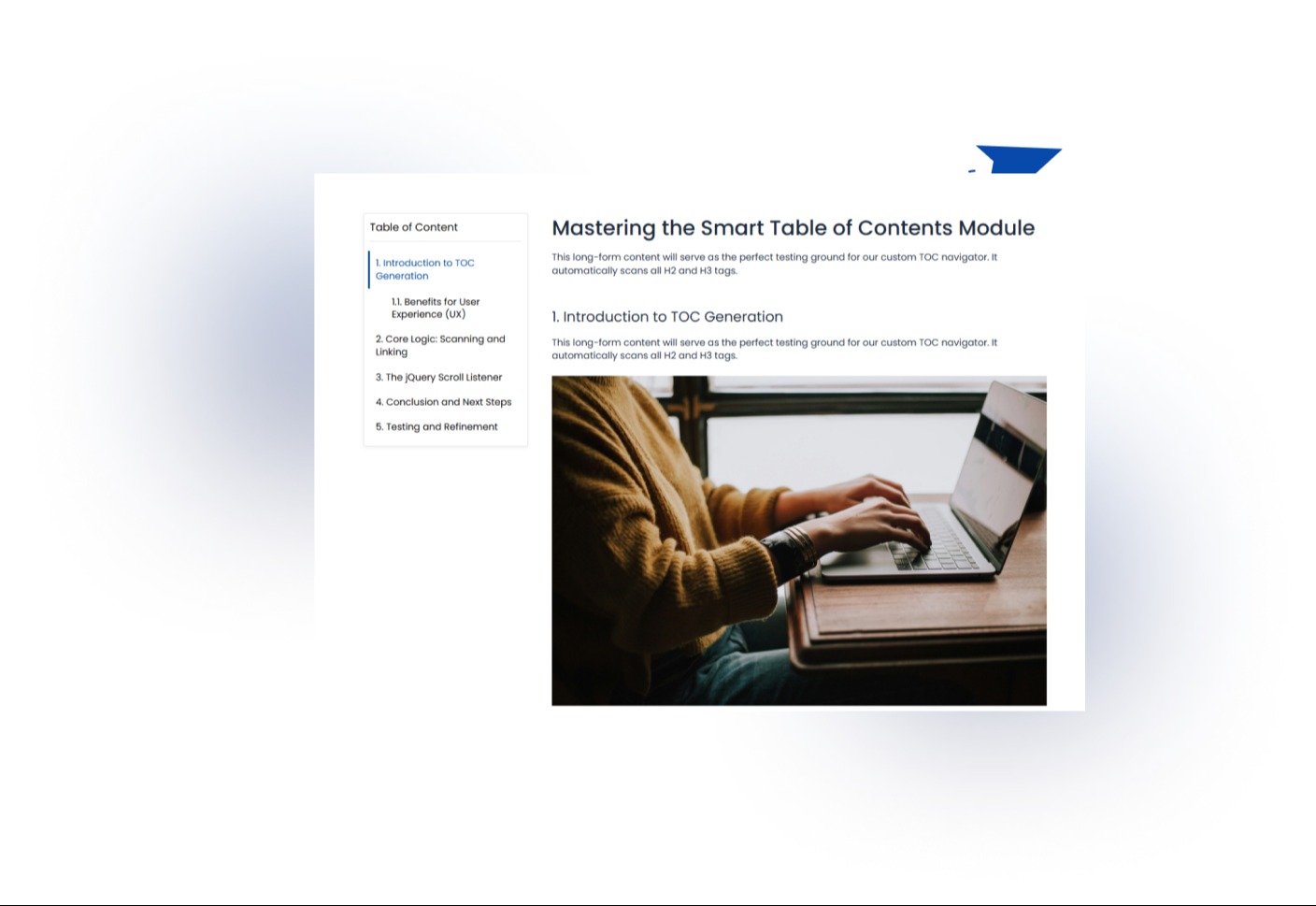Navigate to 'Core Logic: Scanning and Linking'
This screenshot has width=1316, height=906.
click(x=439, y=345)
